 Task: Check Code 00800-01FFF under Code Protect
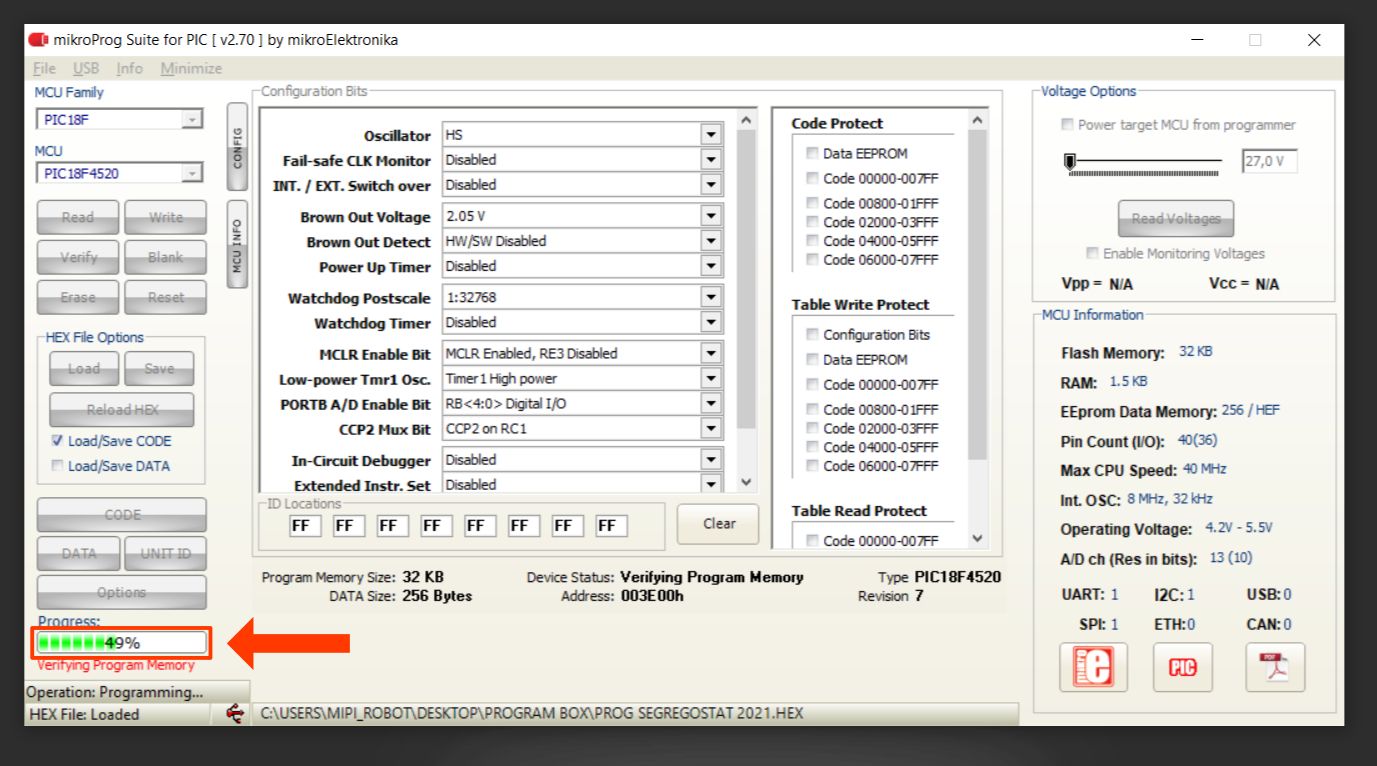(813, 203)
